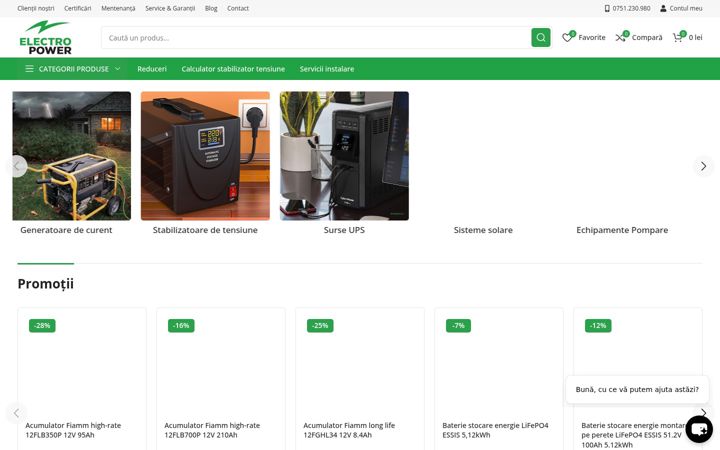Click the -12% discount badge
The height and width of the screenshot is (450, 720).
tap(598, 326)
